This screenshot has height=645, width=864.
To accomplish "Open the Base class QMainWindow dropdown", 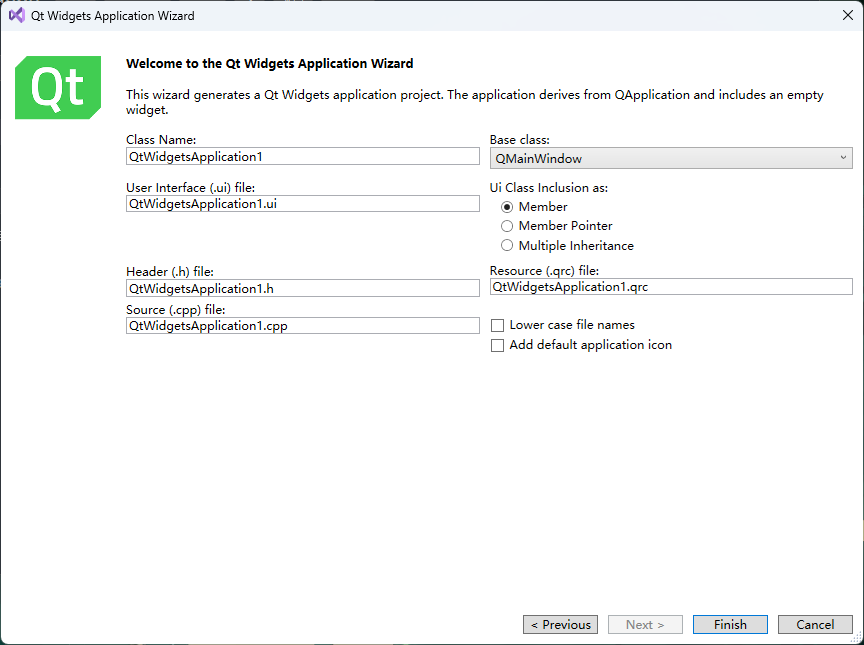I will tap(671, 159).
